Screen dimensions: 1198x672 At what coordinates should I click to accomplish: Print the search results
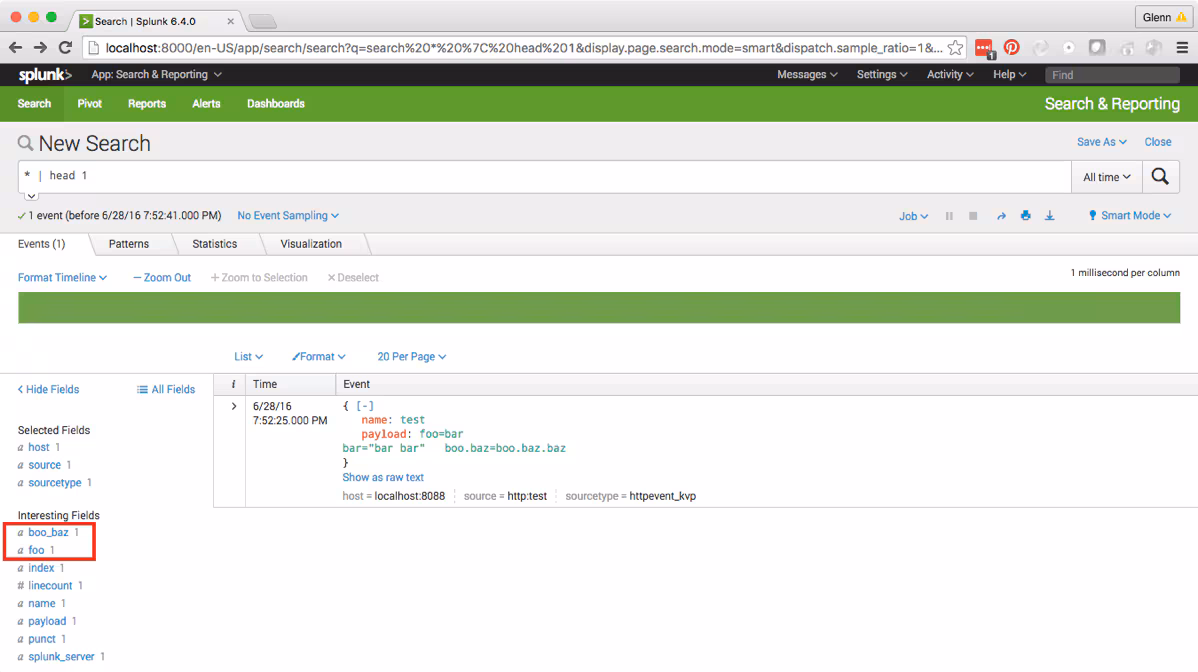[1025, 215]
